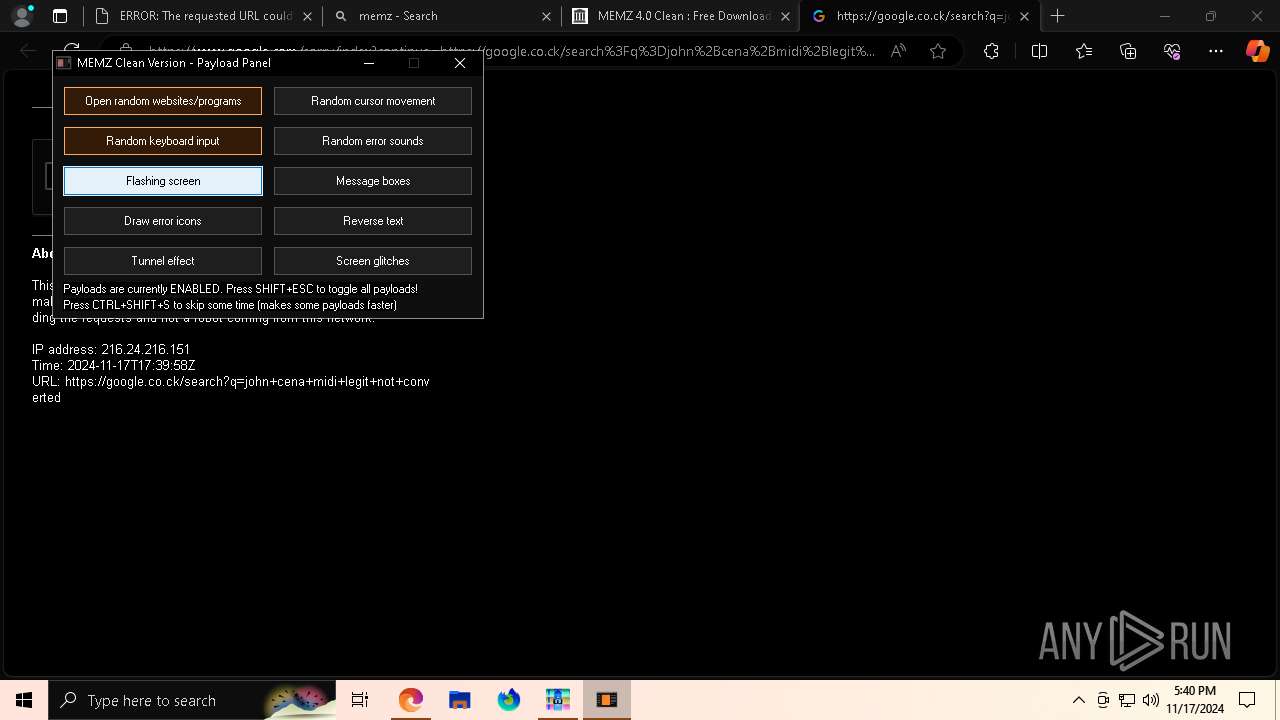
Task: Close the MEMZ Payload Panel window
Action: (460, 63)
